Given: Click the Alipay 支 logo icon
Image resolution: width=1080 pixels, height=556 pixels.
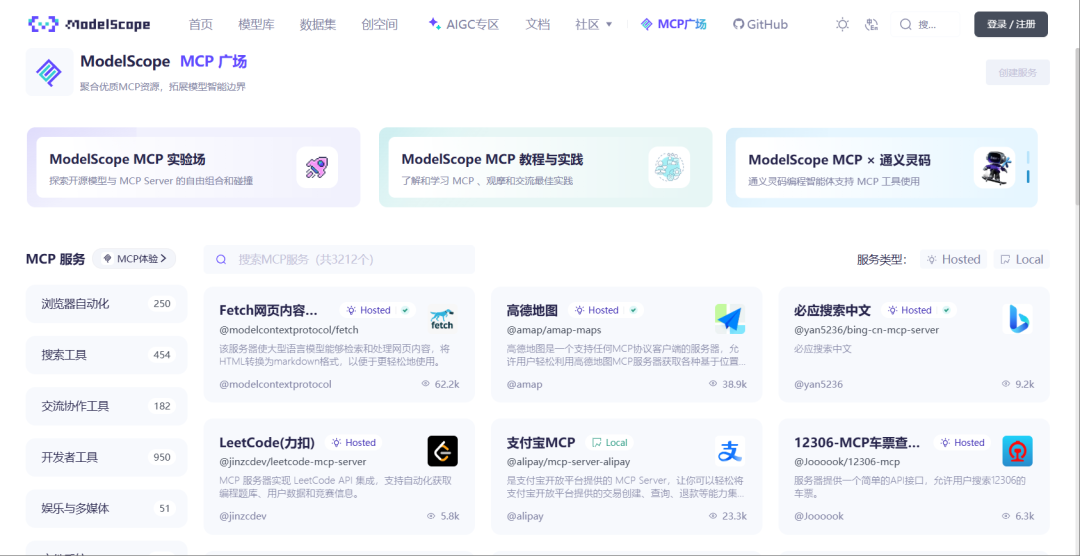Looking at the screenshot, I should 729,451.
